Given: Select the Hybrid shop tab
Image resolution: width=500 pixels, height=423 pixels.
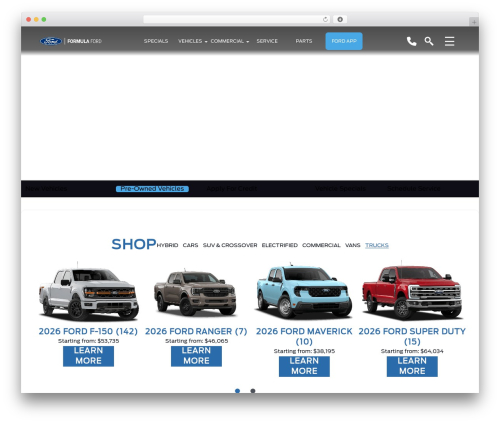Looking at the screenshot, I should [167, 245].
